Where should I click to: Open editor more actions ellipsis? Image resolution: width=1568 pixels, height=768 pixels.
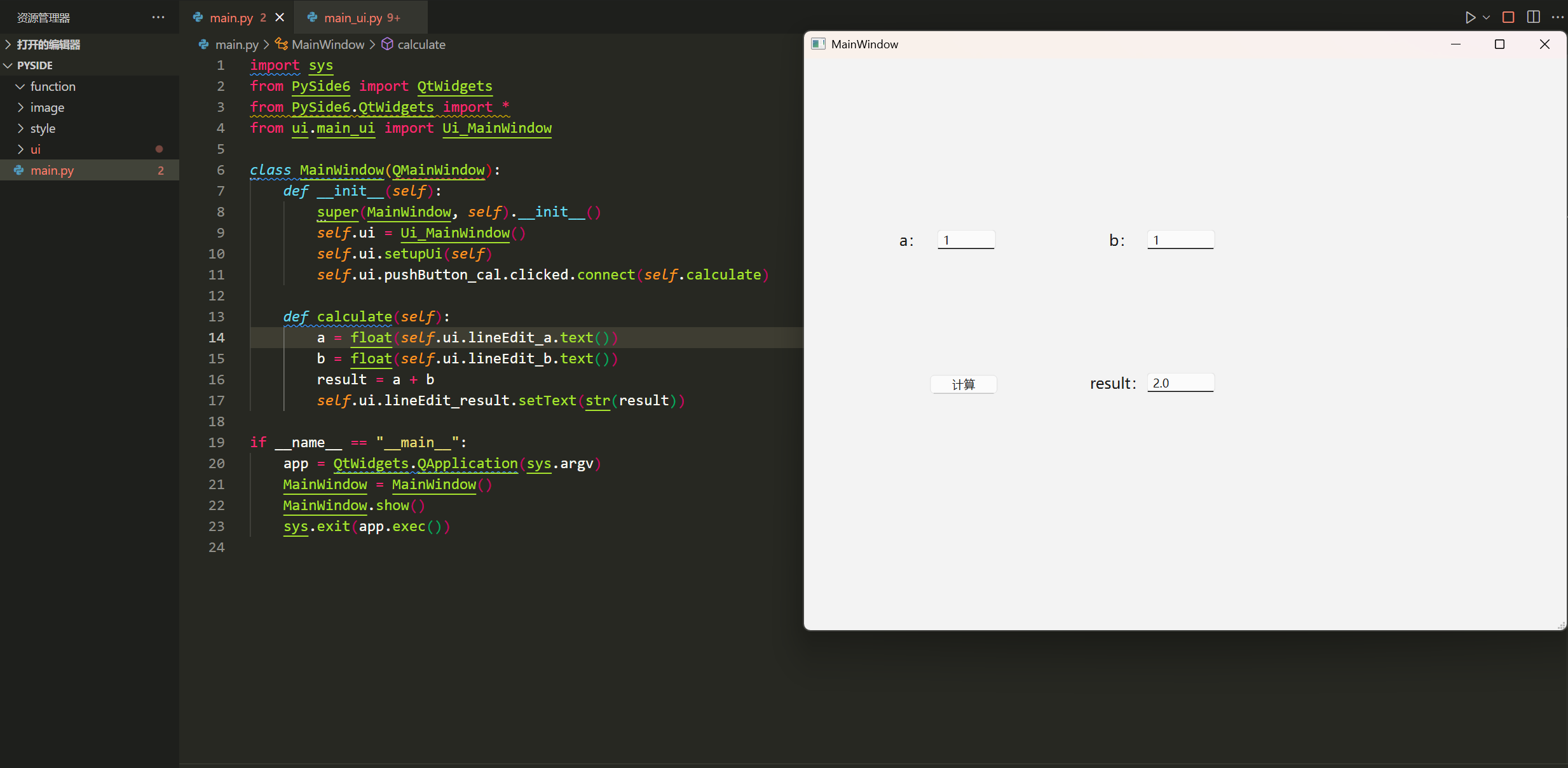point(1557,17)
